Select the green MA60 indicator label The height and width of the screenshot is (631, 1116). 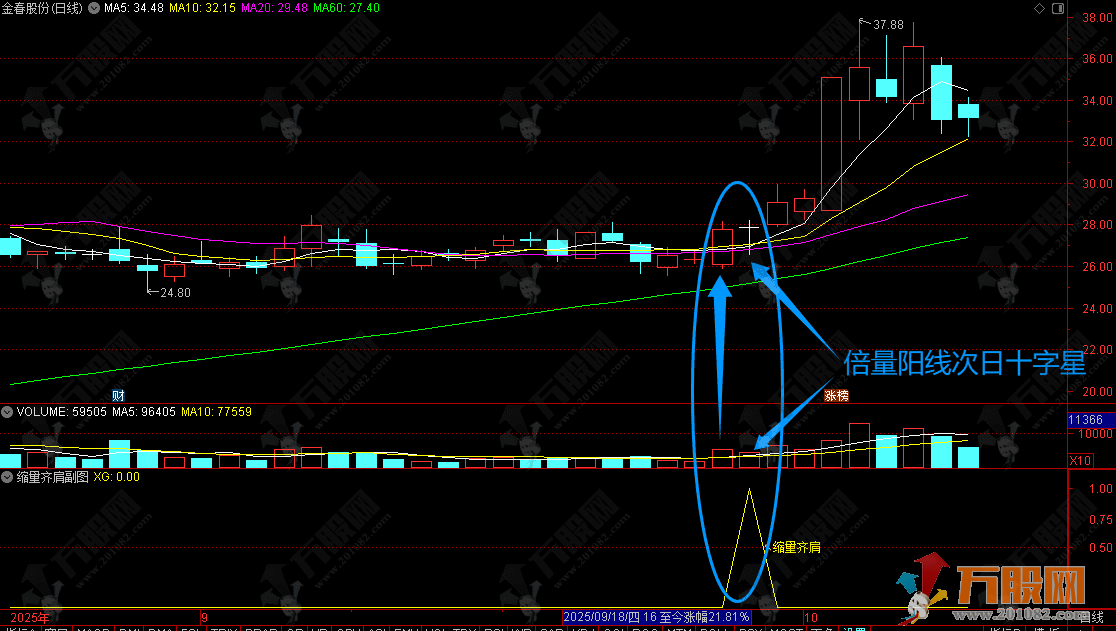[x=346, y=9]
